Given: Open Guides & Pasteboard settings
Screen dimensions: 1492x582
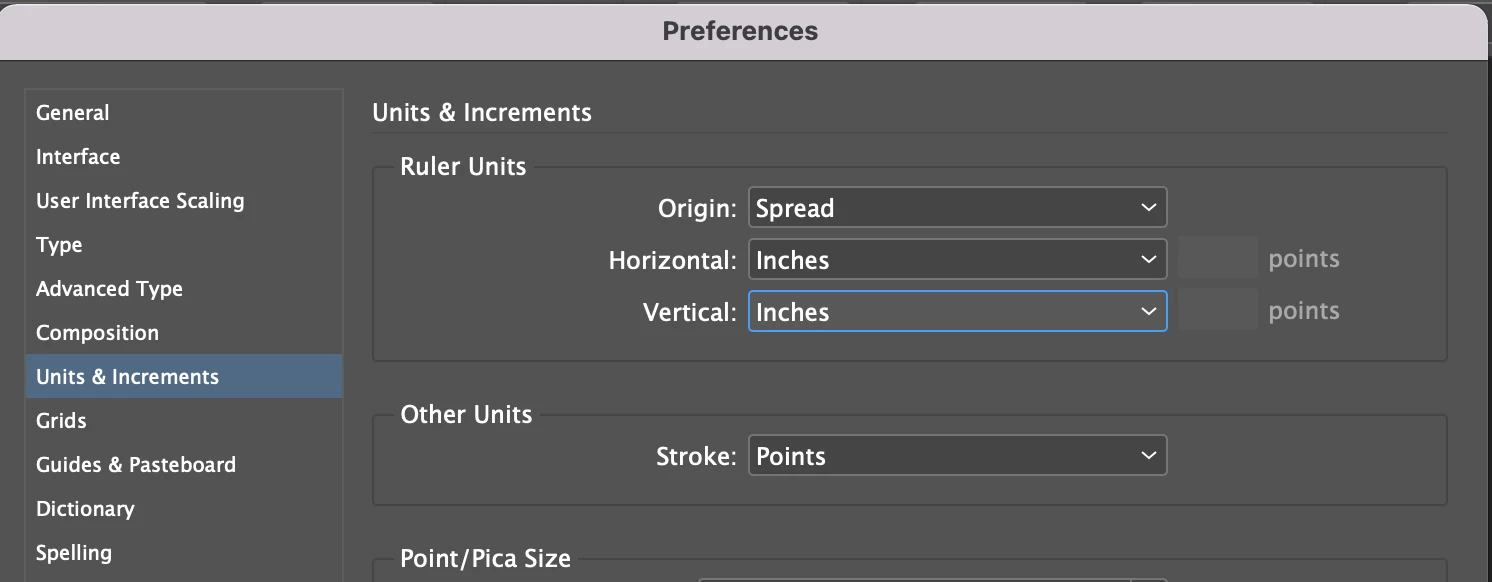Looking at the screenshot, I should tap(136, 465).
